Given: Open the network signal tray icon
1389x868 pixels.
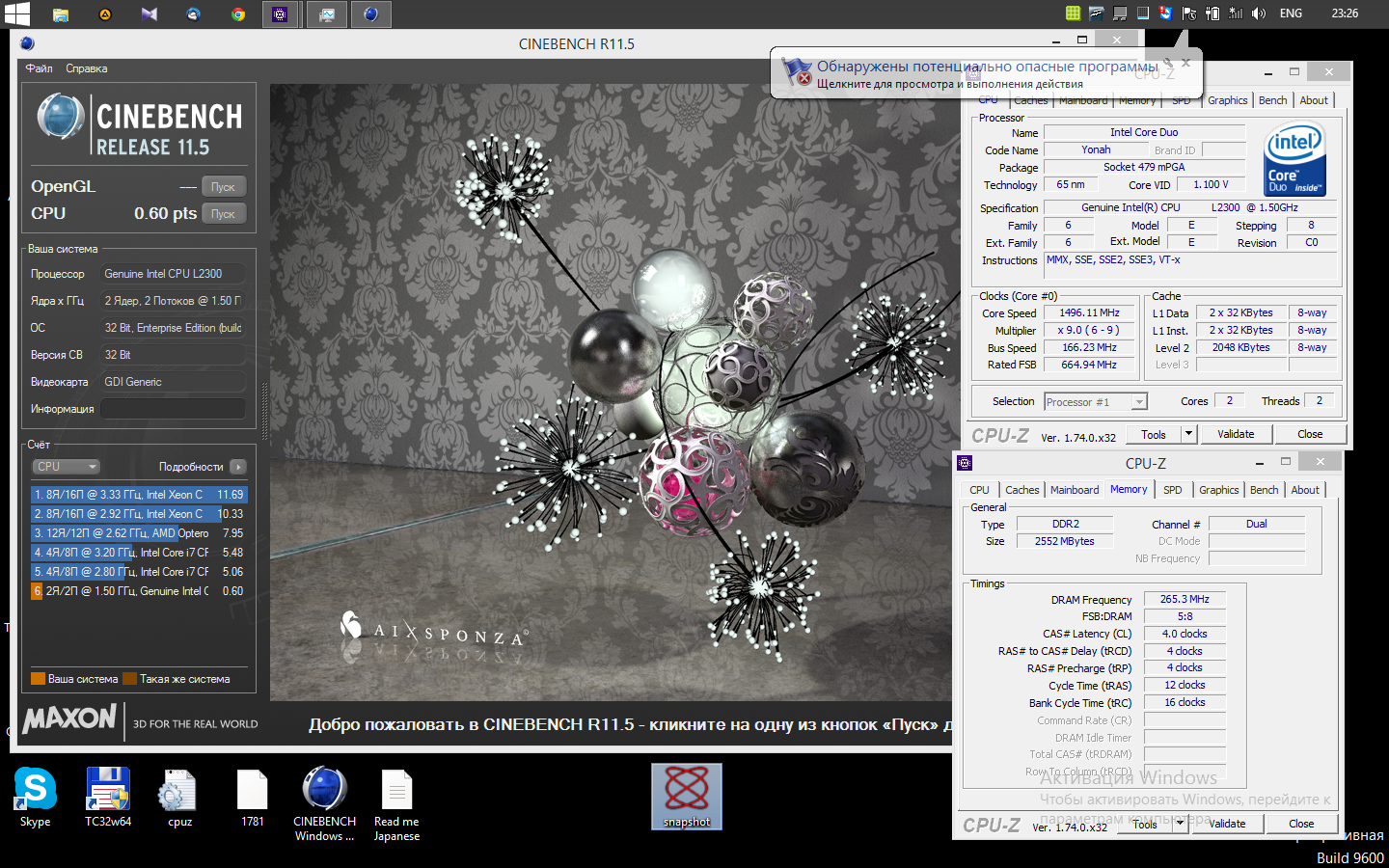Looking at the screenshot, I should (x=1236, y=14).
